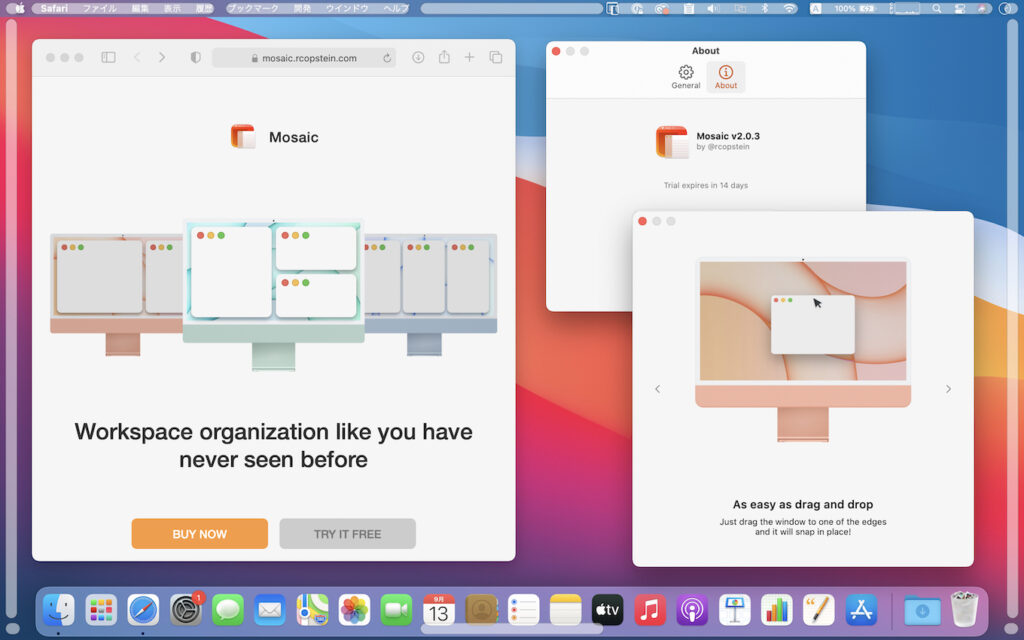Show the Safari tab overview
Viewport: 1024px width, 640px height.
click(495, 58)
